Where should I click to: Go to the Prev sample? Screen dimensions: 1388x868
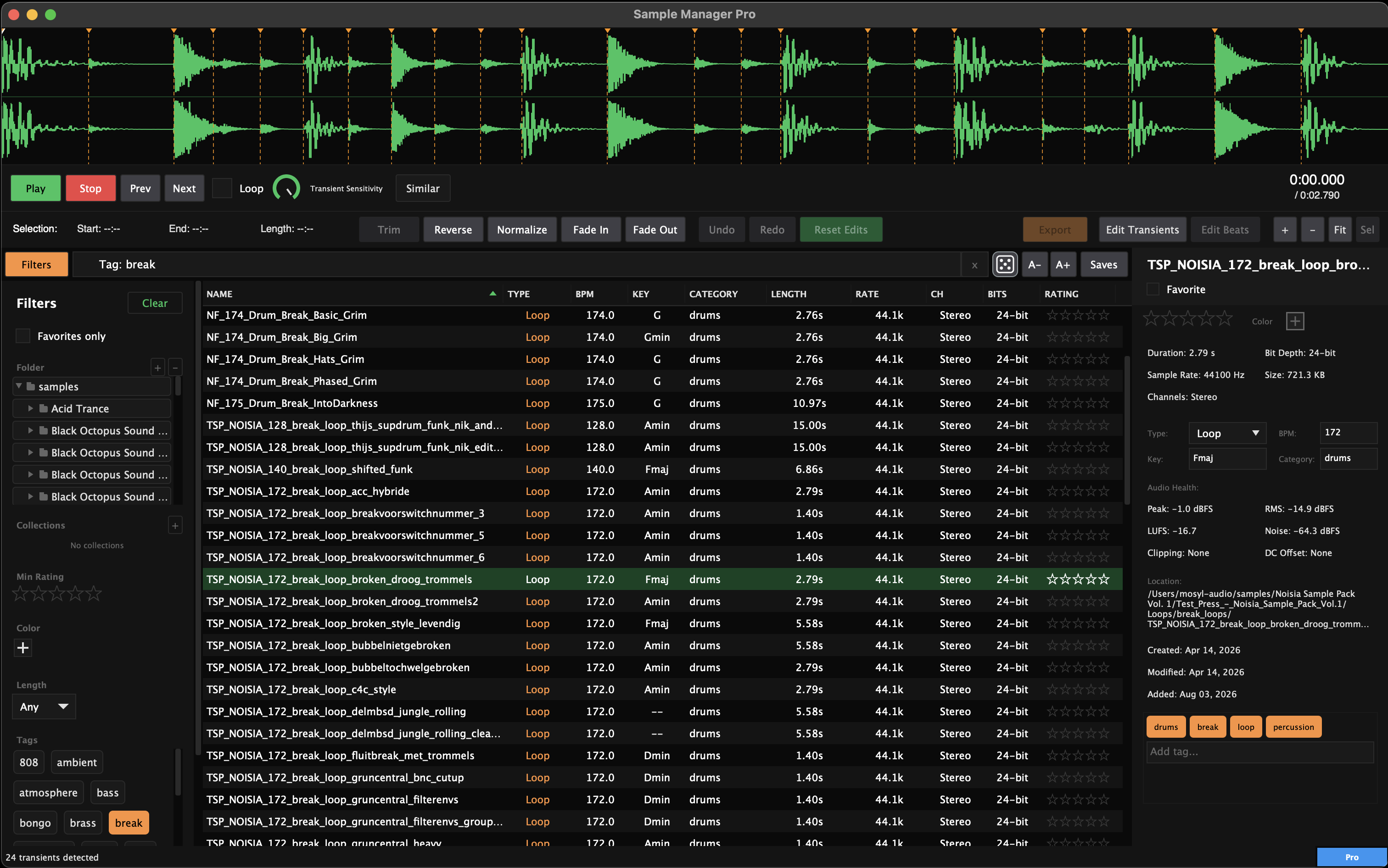[140, 188]
